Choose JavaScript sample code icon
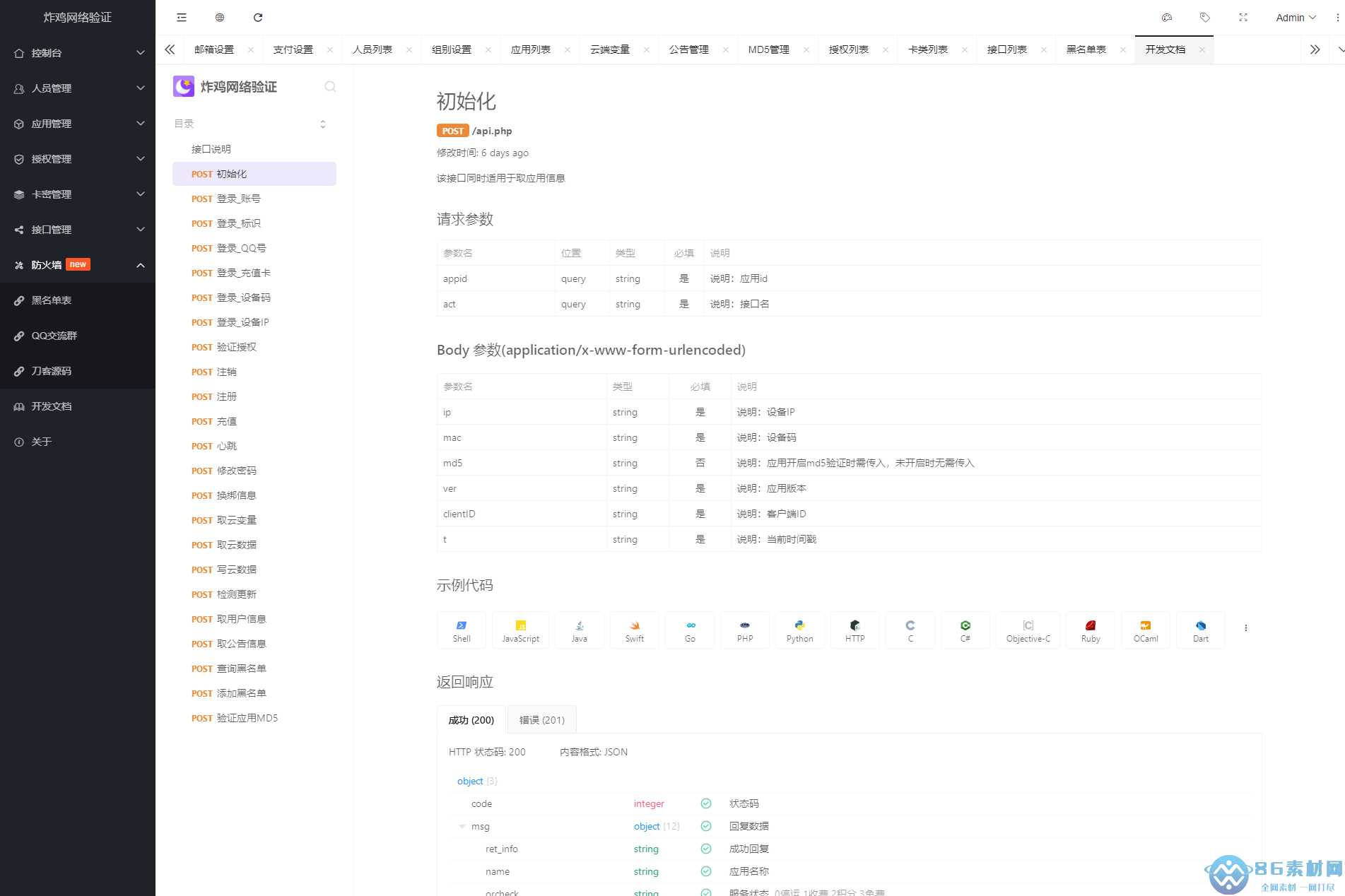1345x896 pixels. [x=520, y=630]
